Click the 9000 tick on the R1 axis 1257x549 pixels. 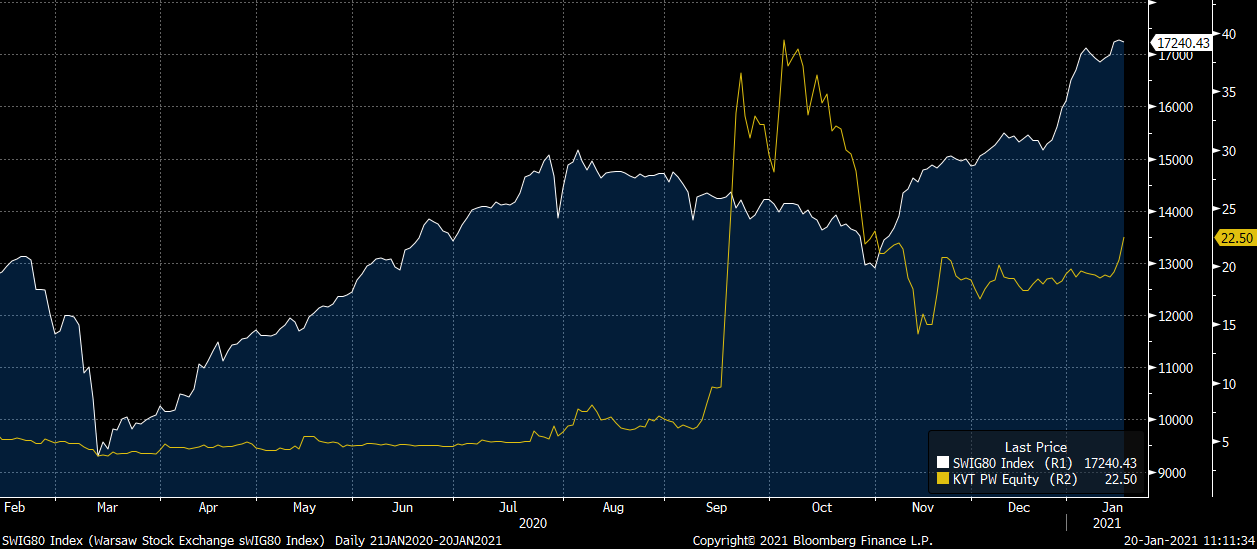(1170, 472)
